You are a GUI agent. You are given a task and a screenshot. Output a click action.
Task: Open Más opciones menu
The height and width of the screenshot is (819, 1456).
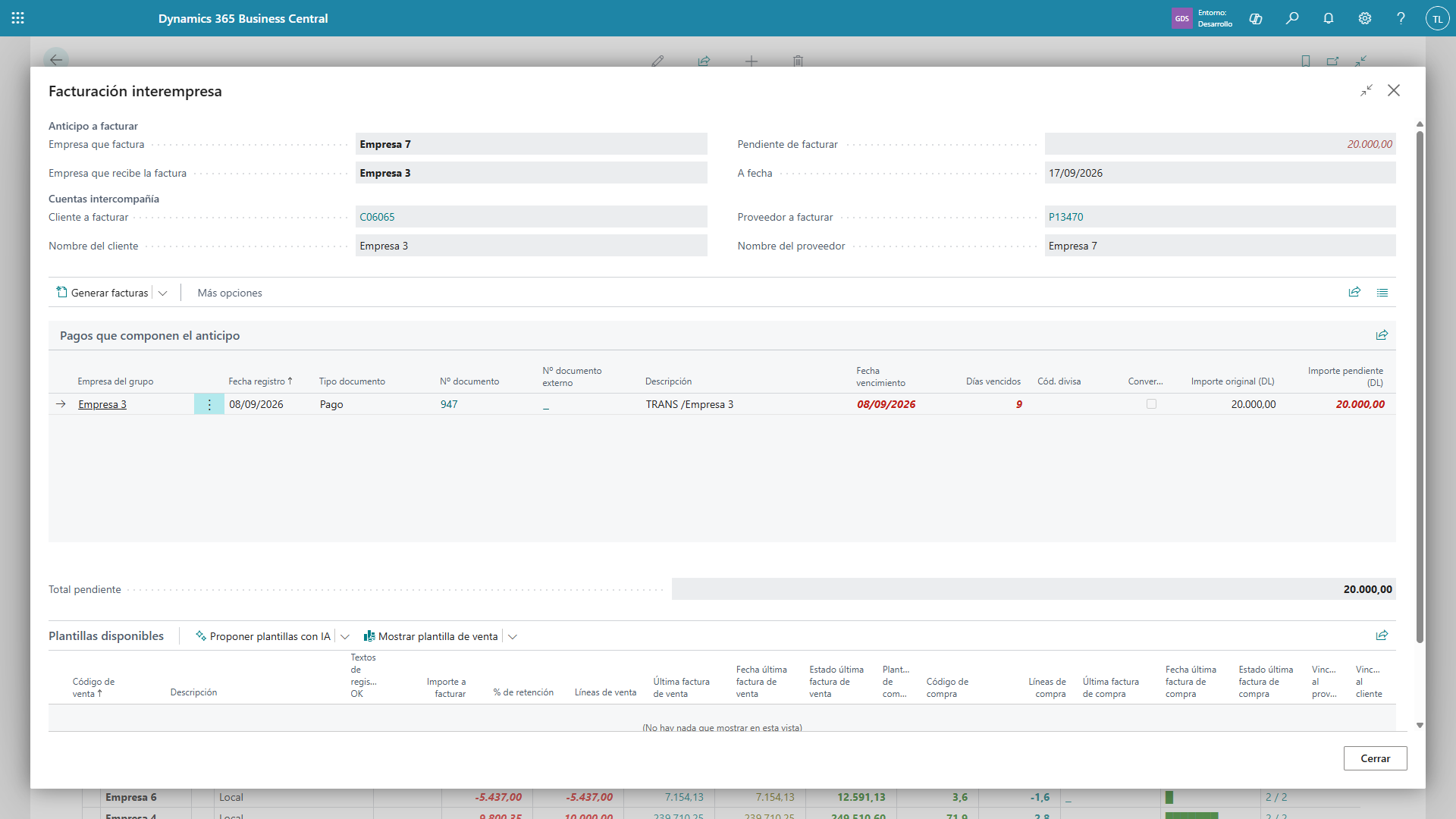coord(230,293)
